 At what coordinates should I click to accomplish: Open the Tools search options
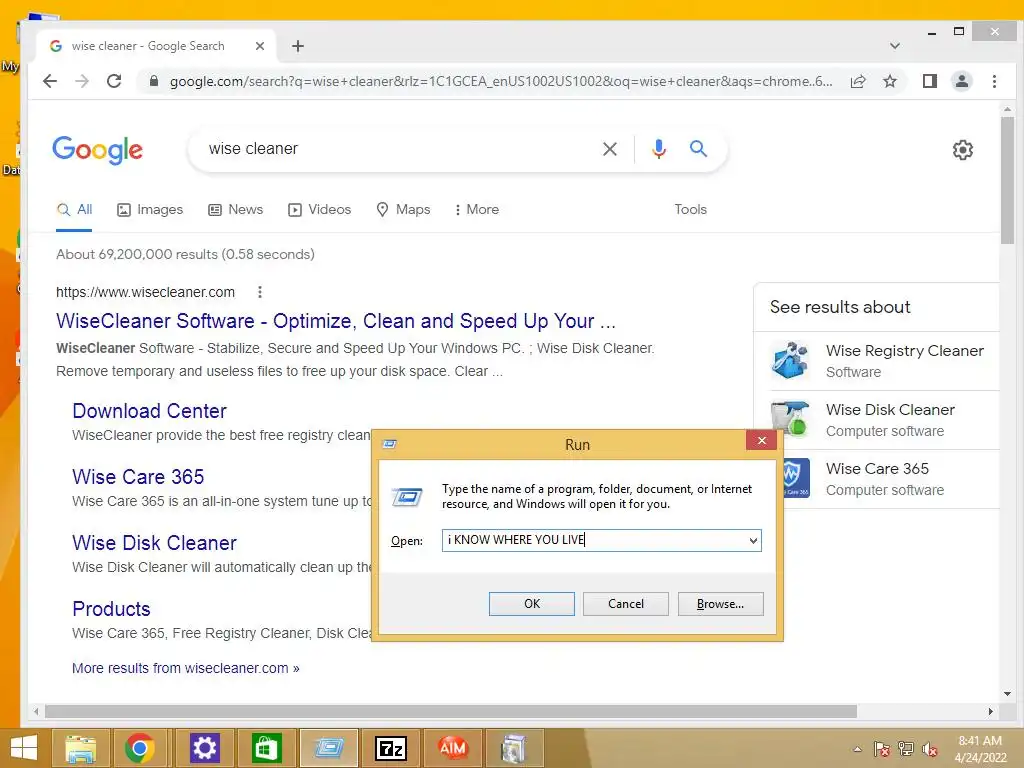[x=690, y=210]
